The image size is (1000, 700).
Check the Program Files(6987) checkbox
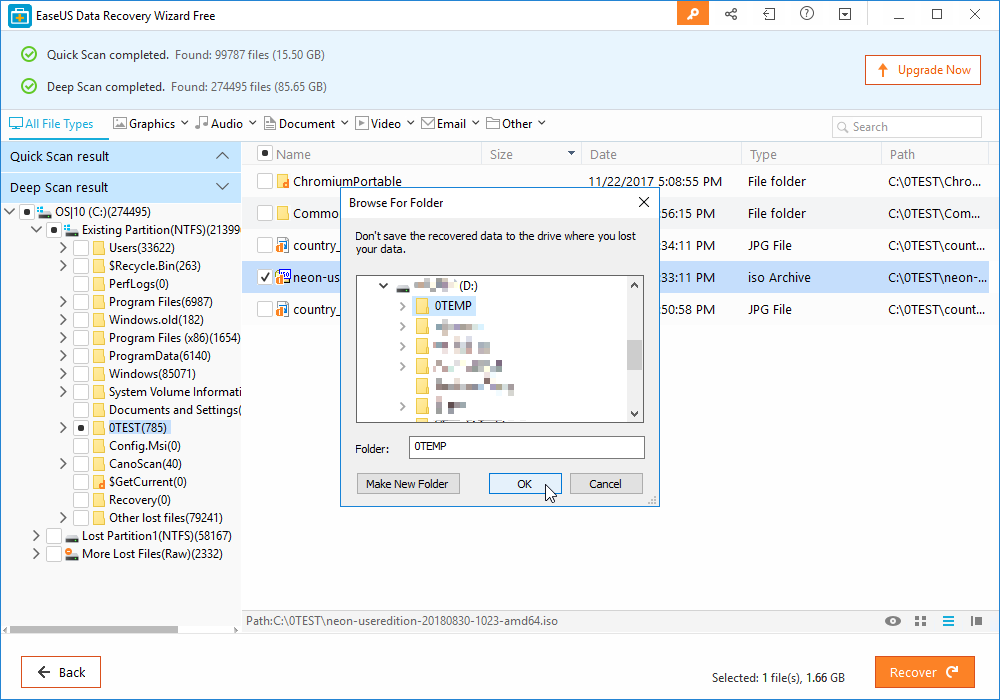click(x=81, y=302)
